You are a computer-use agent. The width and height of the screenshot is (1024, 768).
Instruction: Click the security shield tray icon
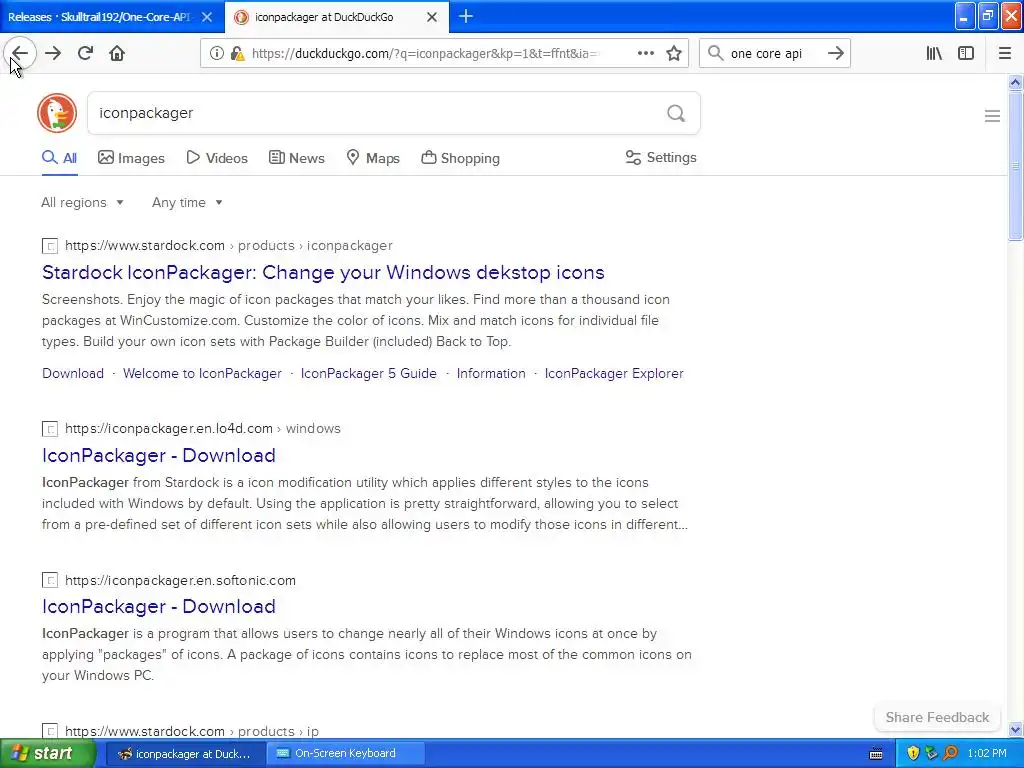click(x=912, y=753)
